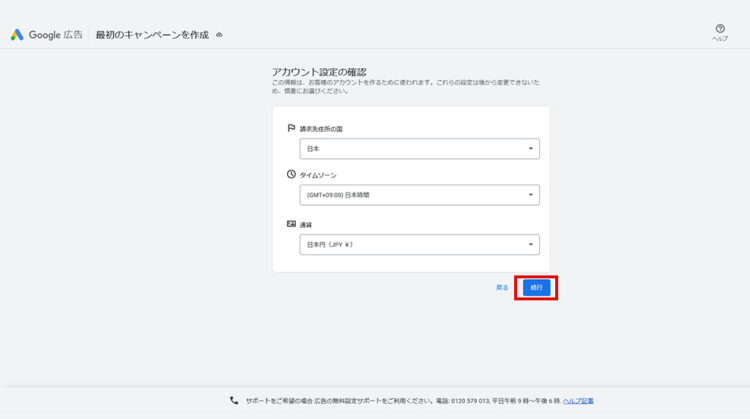Click the ヘルプ label under the help icon
The width and height of the screenshot is (750, 419).
pyautogui.click(x=720, y=39)
